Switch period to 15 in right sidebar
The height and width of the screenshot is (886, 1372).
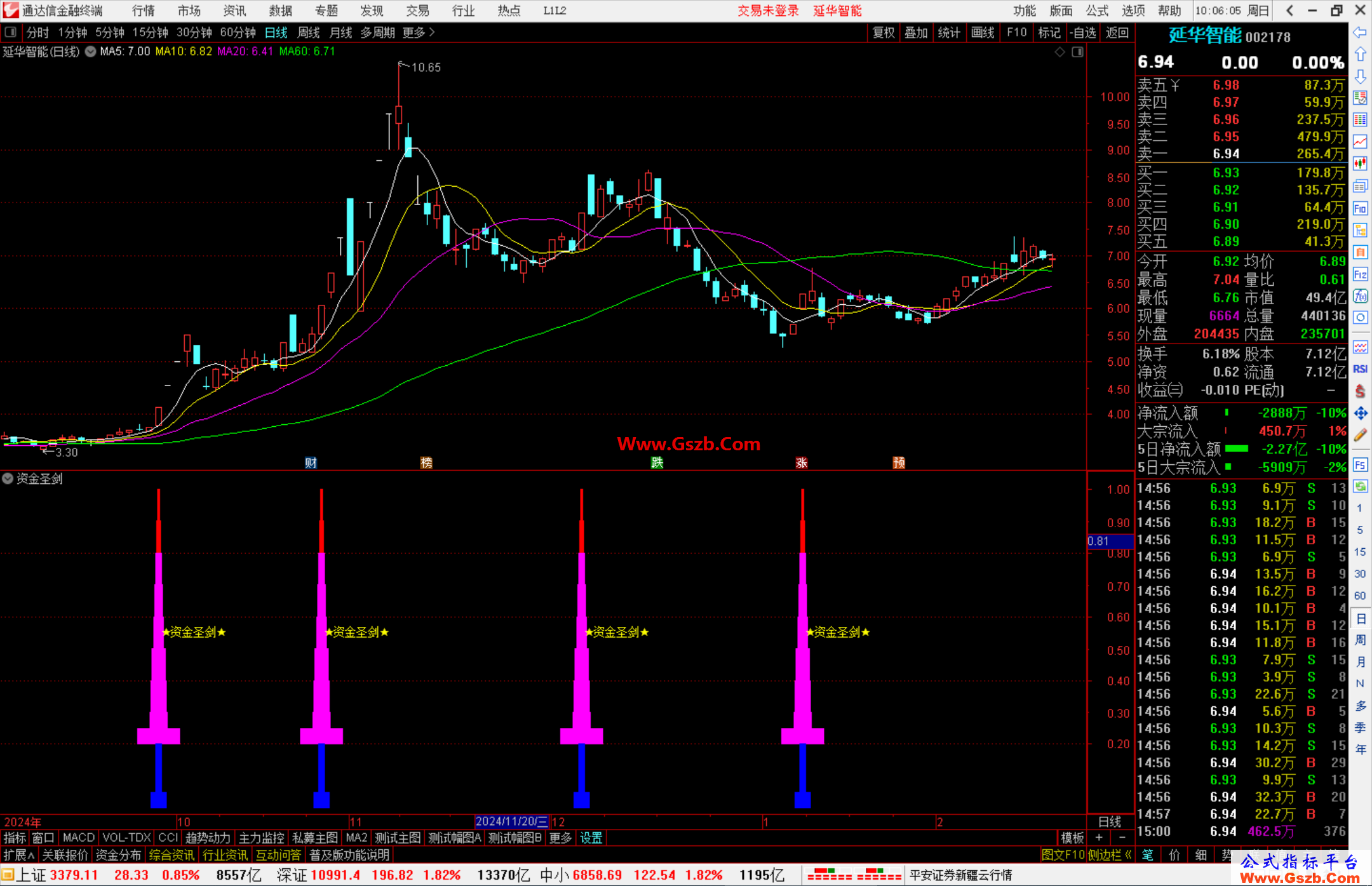tap(1359, 552)
